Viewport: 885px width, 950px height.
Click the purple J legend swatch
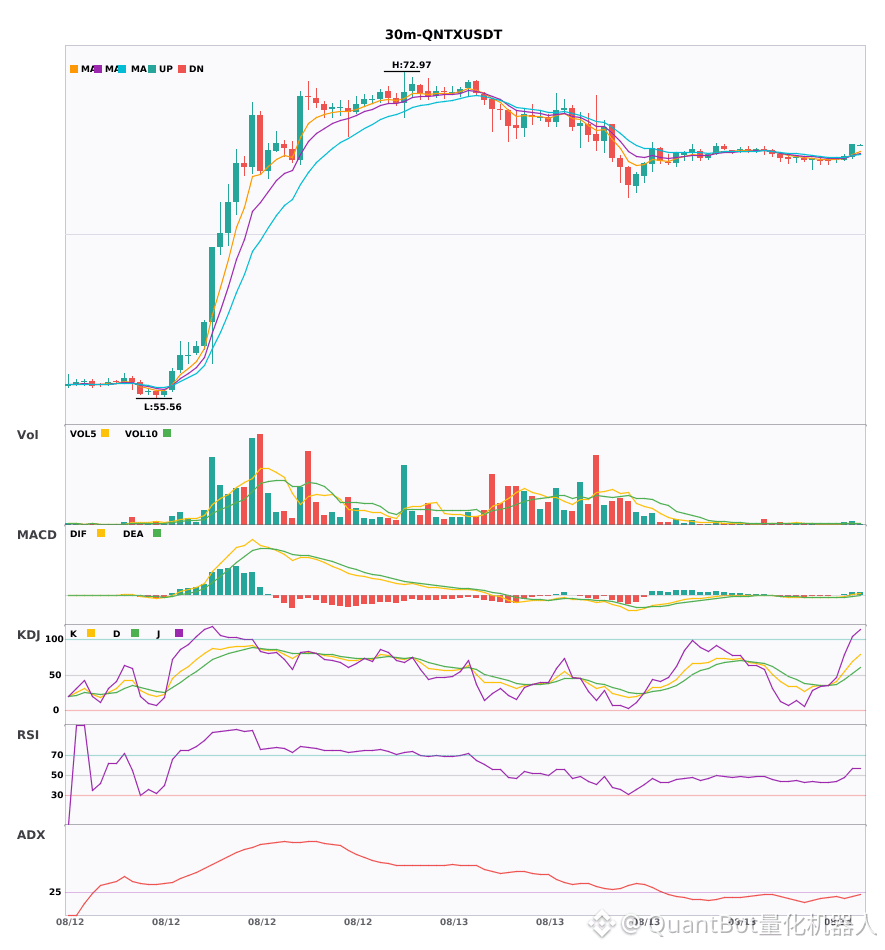point(179,633)
